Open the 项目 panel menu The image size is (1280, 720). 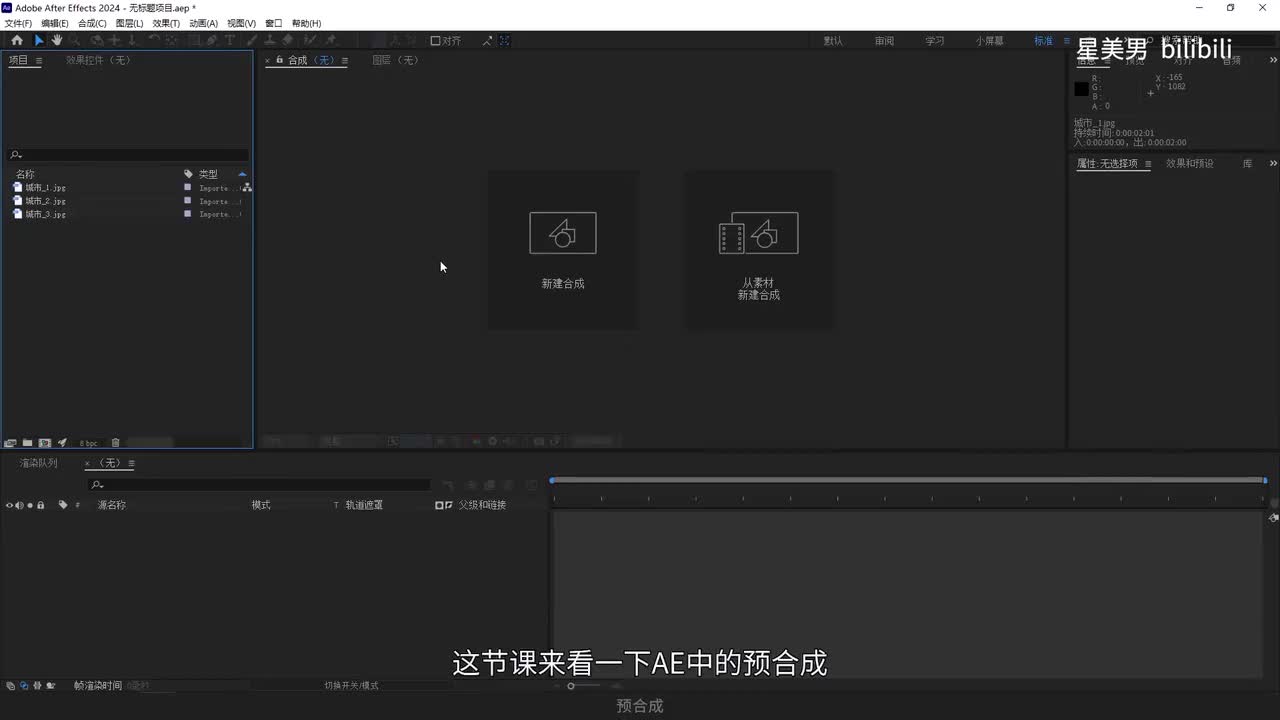tap(39, 61)
